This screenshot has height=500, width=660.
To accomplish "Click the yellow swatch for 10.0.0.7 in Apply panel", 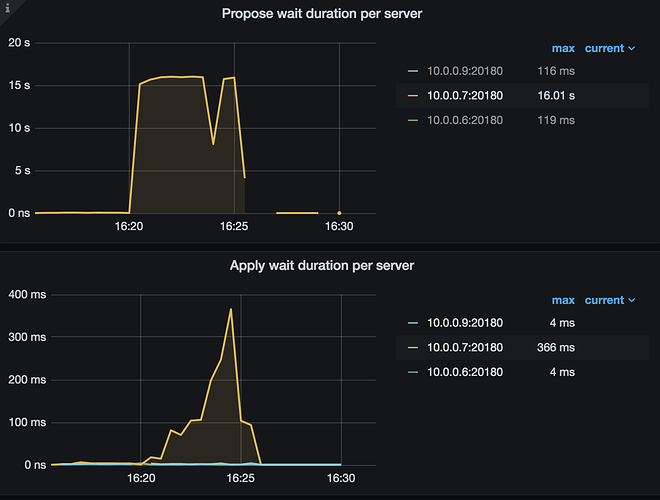I will click(413, 348).
